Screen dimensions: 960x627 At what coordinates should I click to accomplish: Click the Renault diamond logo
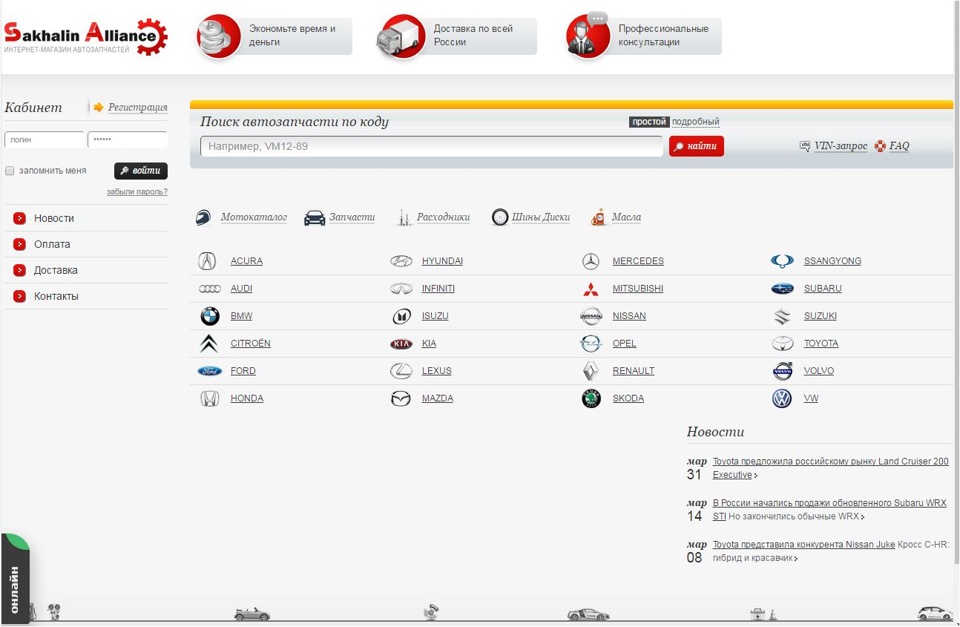pos(590,371)
